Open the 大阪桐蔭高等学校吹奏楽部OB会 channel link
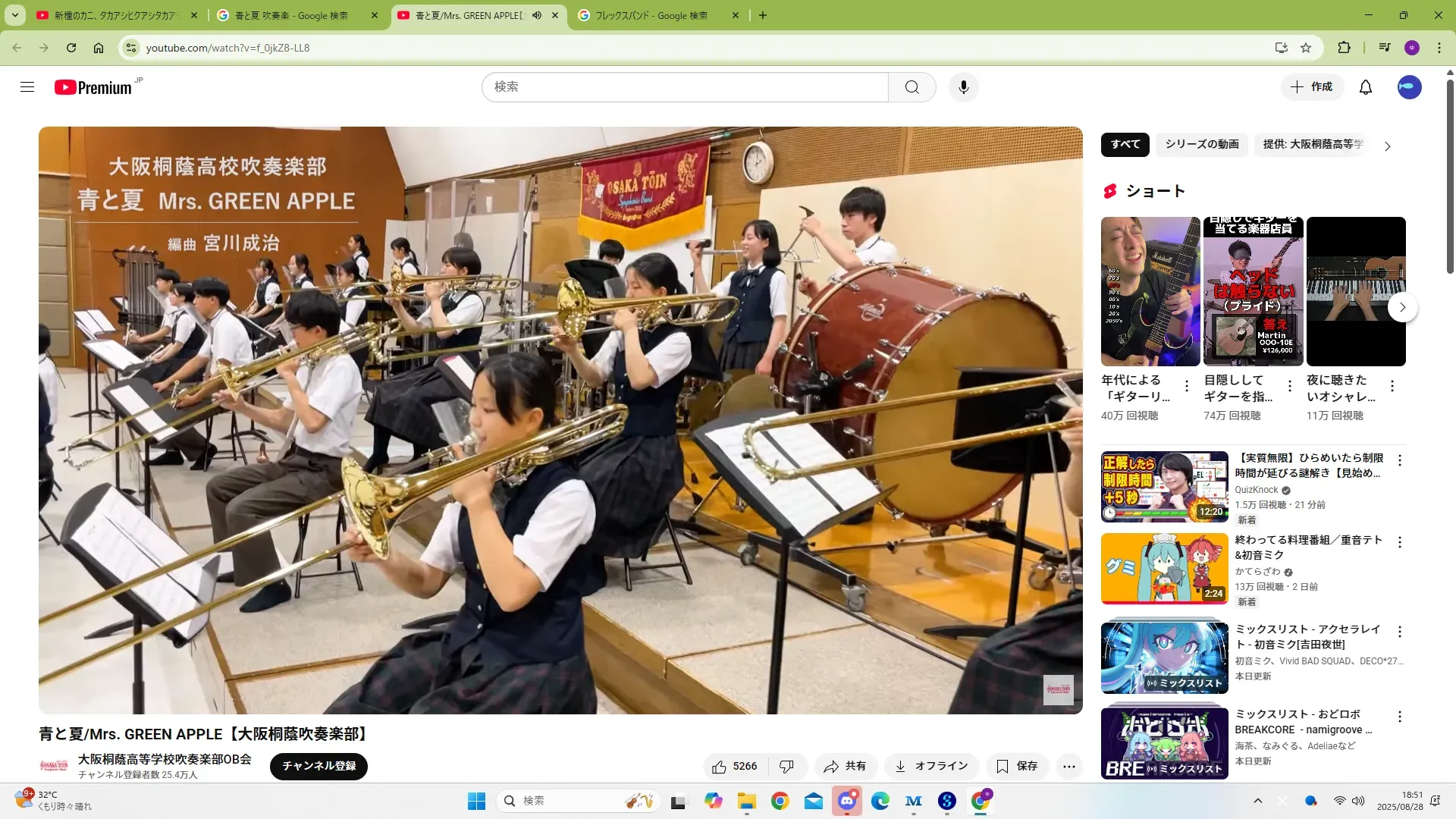 pos(165,759)
